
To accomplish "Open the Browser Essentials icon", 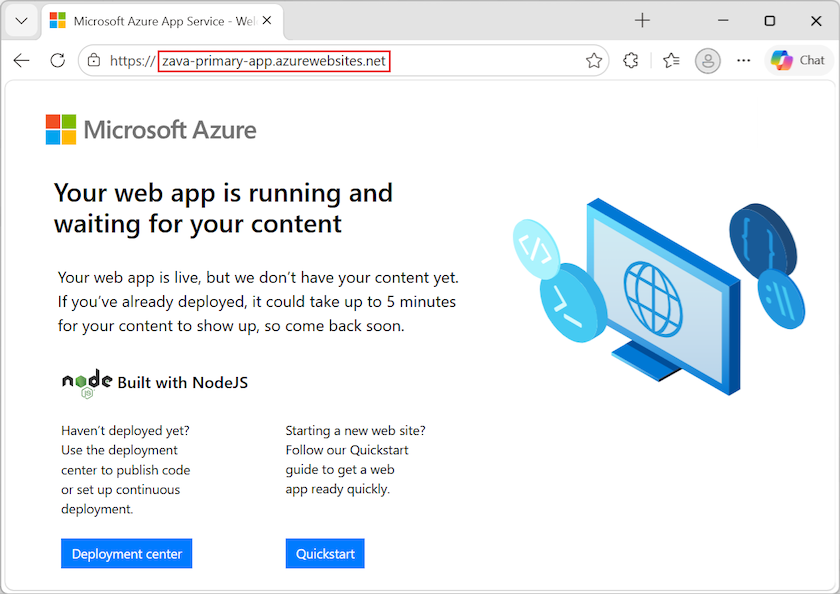I will 630,60.
